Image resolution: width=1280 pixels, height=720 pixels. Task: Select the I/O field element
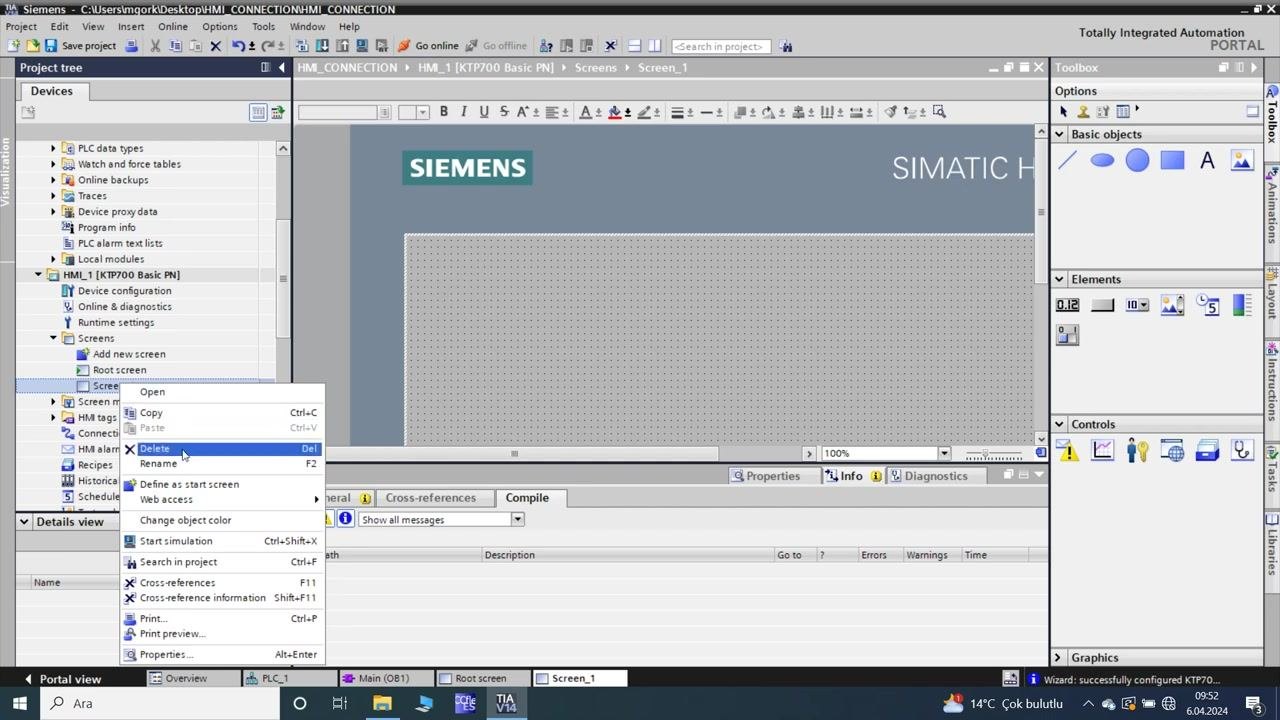[1067, 305]
